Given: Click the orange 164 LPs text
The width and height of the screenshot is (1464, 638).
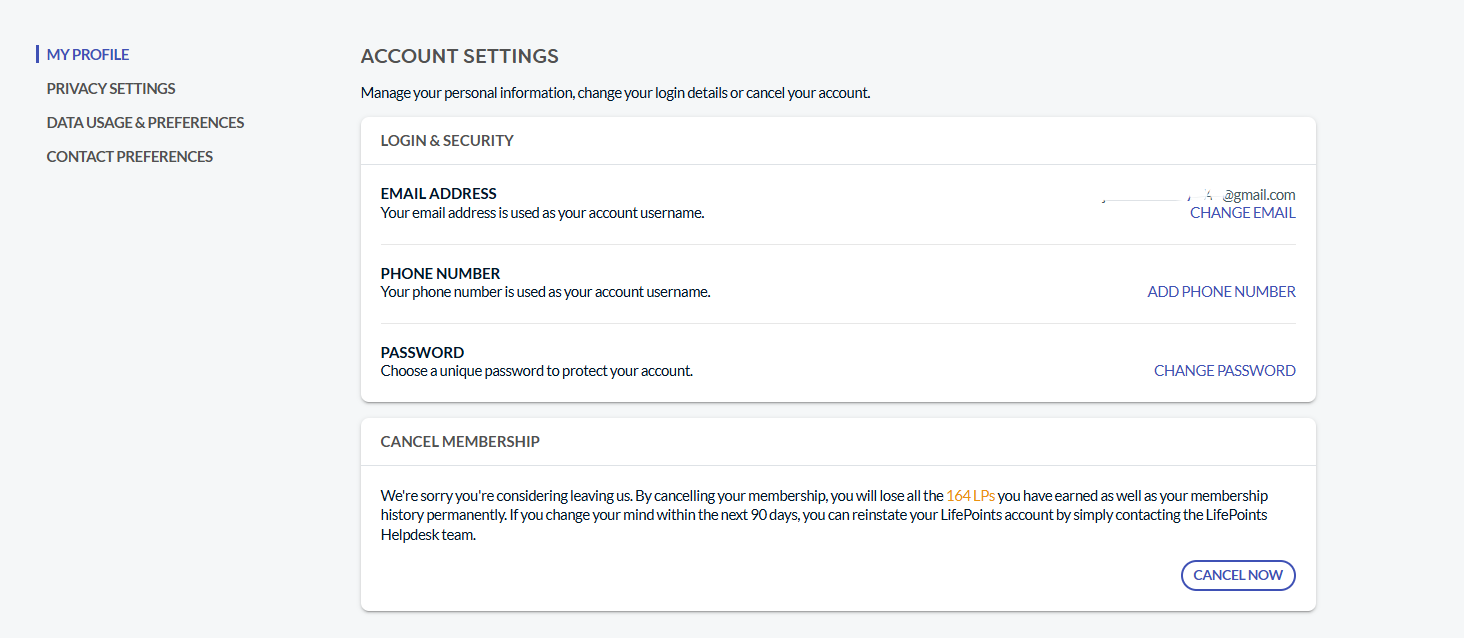Looking at the screenshot, I should tap(970, 496).
